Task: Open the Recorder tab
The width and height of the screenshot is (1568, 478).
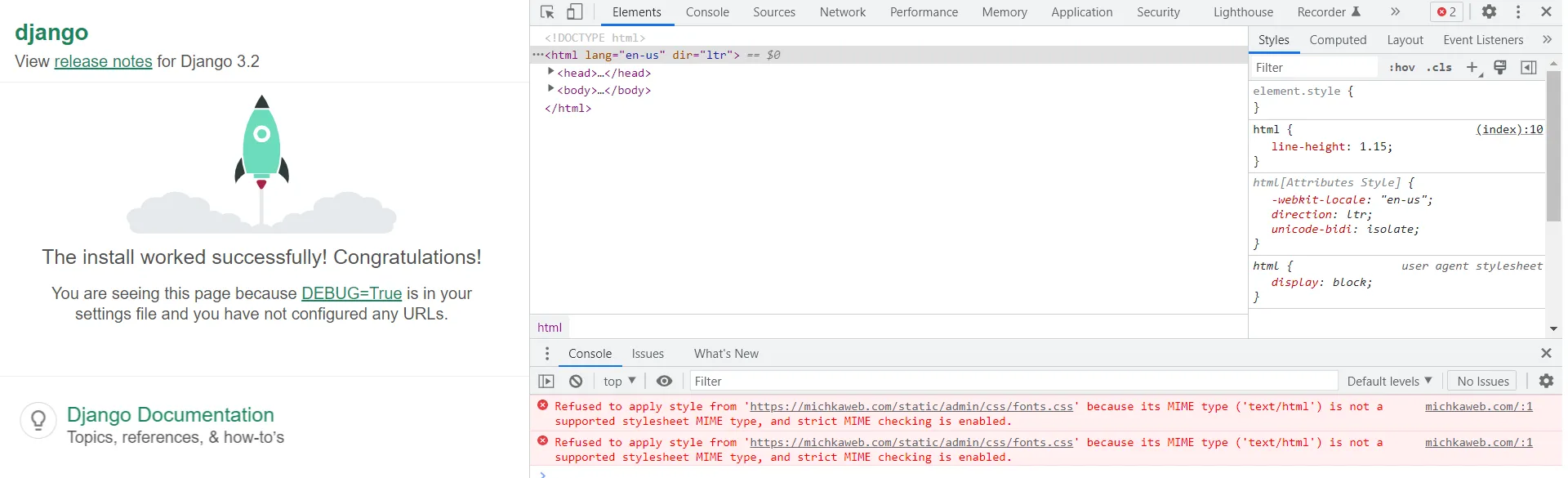Action: click(x=1328, y=12)
